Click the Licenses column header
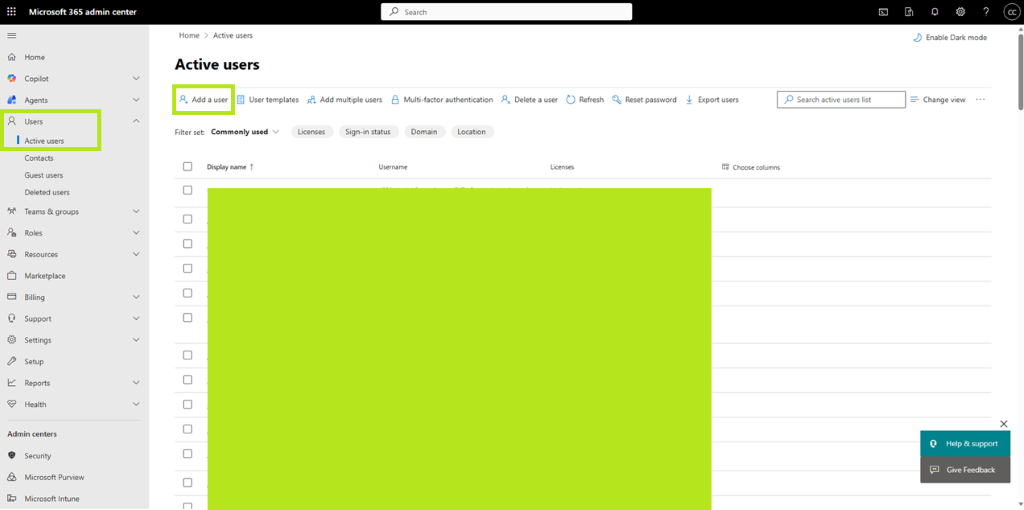The width and height of the screenshot is (1024, 510). [x=562, y=167]
